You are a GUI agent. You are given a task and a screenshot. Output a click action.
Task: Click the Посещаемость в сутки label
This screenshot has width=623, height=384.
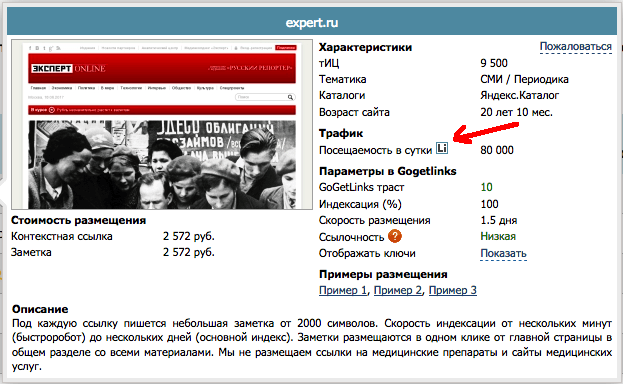(x=375, y=150)
